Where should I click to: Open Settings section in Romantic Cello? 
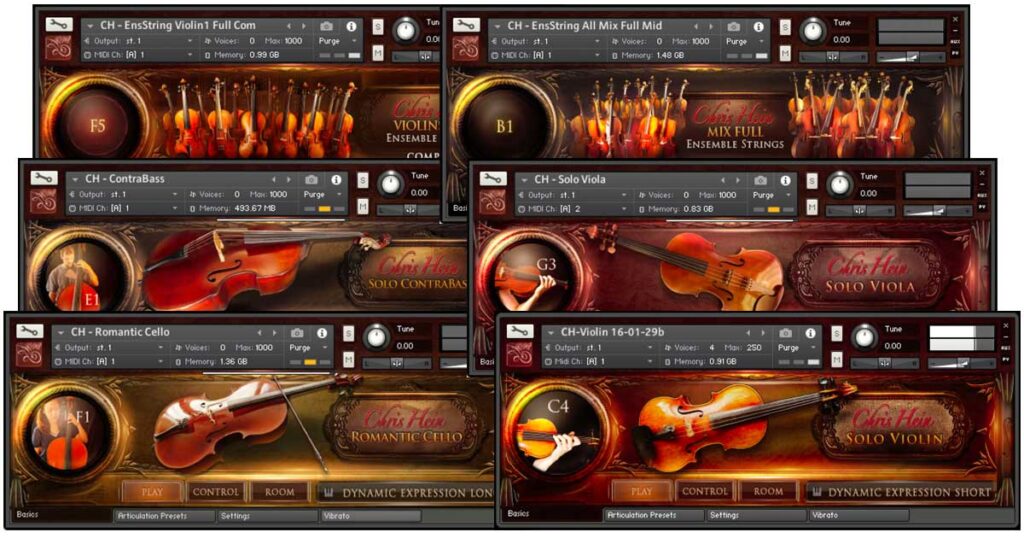point(267,516)
